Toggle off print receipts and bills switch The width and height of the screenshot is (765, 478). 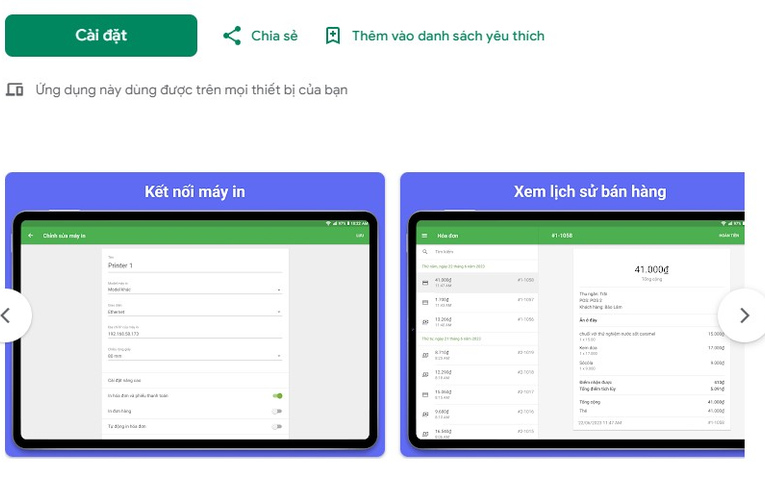pos(277,396)
